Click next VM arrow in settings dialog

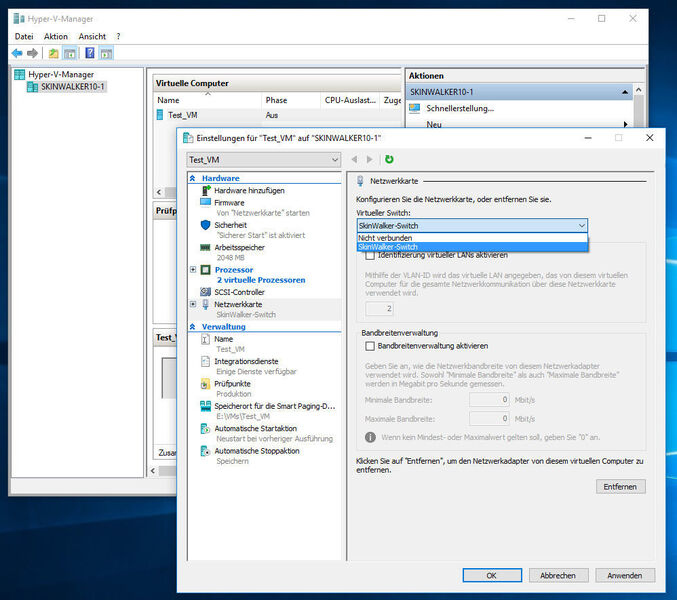click(370, 159)
